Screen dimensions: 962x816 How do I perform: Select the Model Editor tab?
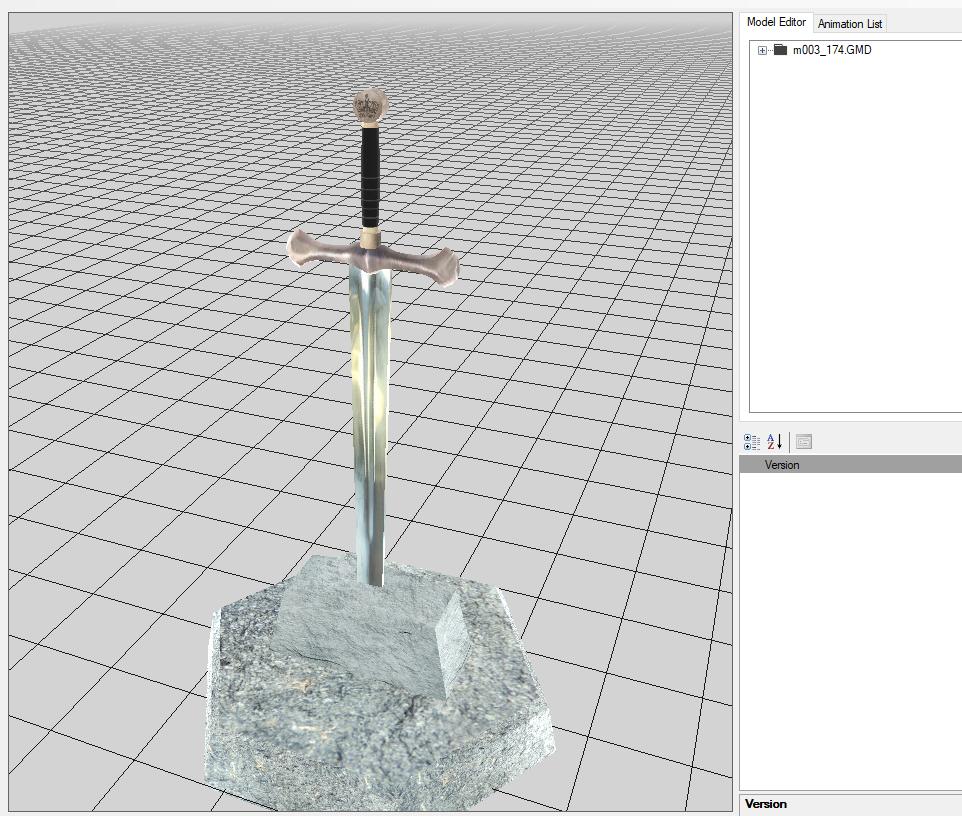(776, 22)
